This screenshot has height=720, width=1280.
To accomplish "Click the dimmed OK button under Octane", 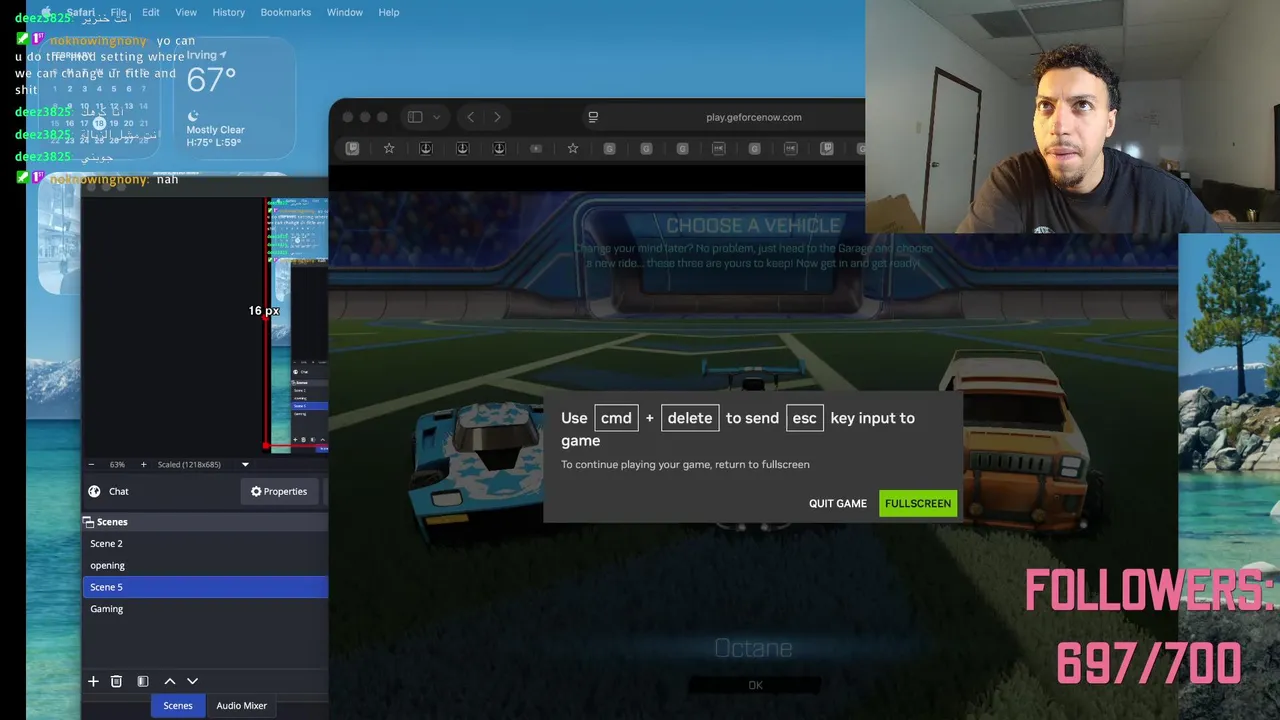I will coord(755,685).
